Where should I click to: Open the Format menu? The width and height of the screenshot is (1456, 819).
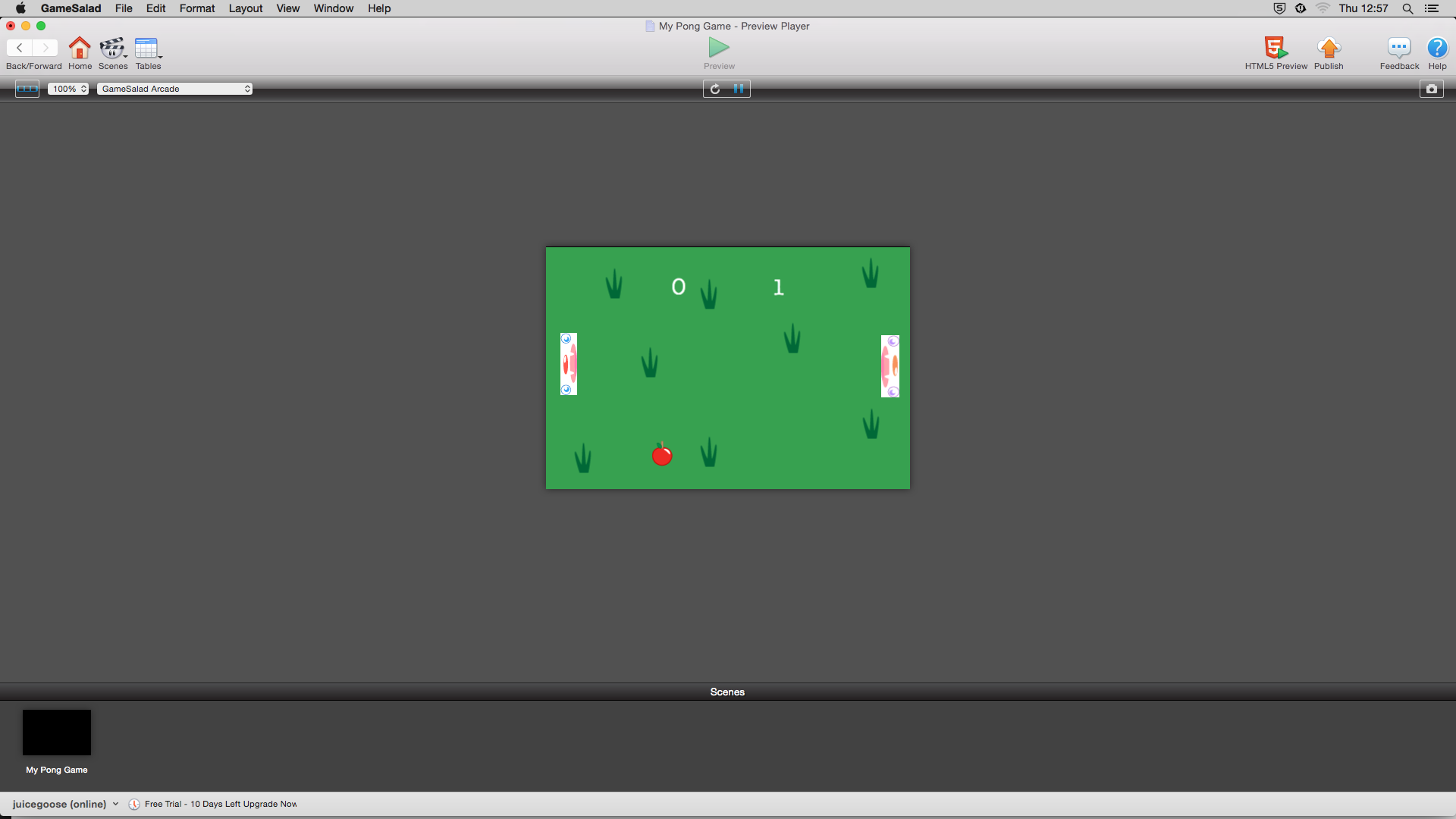pos(196,8)
